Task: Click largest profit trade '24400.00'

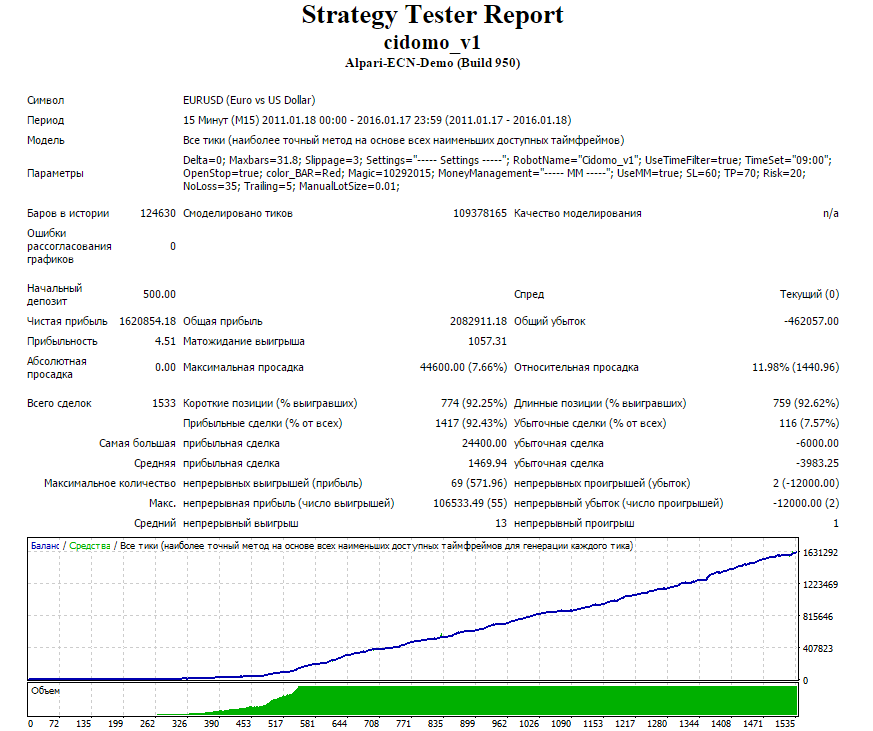Action: (484, 443)
